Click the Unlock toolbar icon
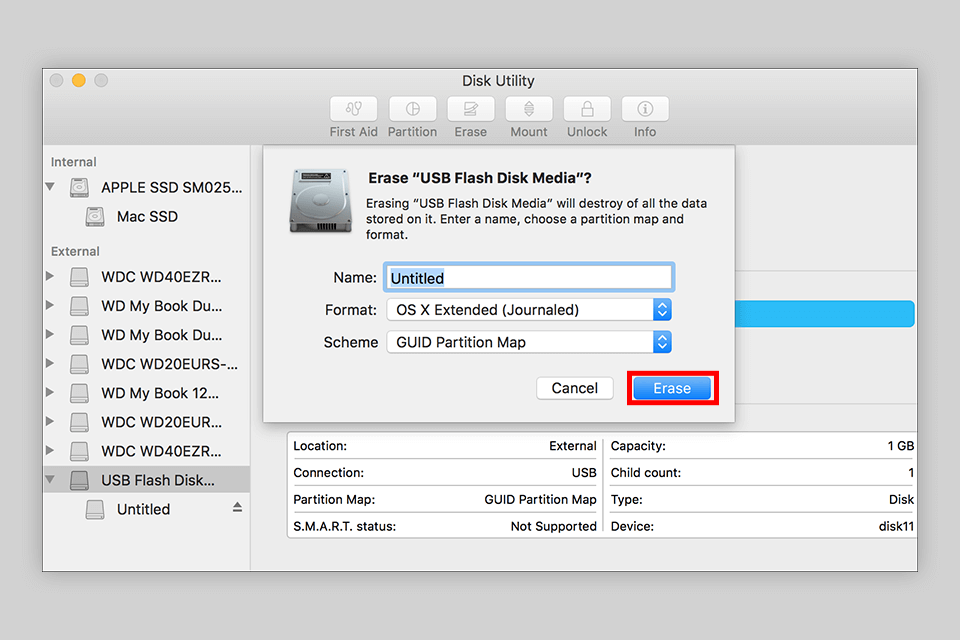The height and width of the screenshot is (640, 960). click(x=587, y=109)
